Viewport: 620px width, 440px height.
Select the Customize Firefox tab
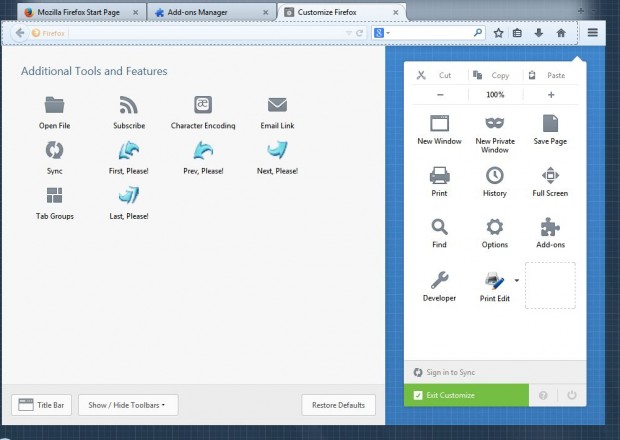pos(342,12)
